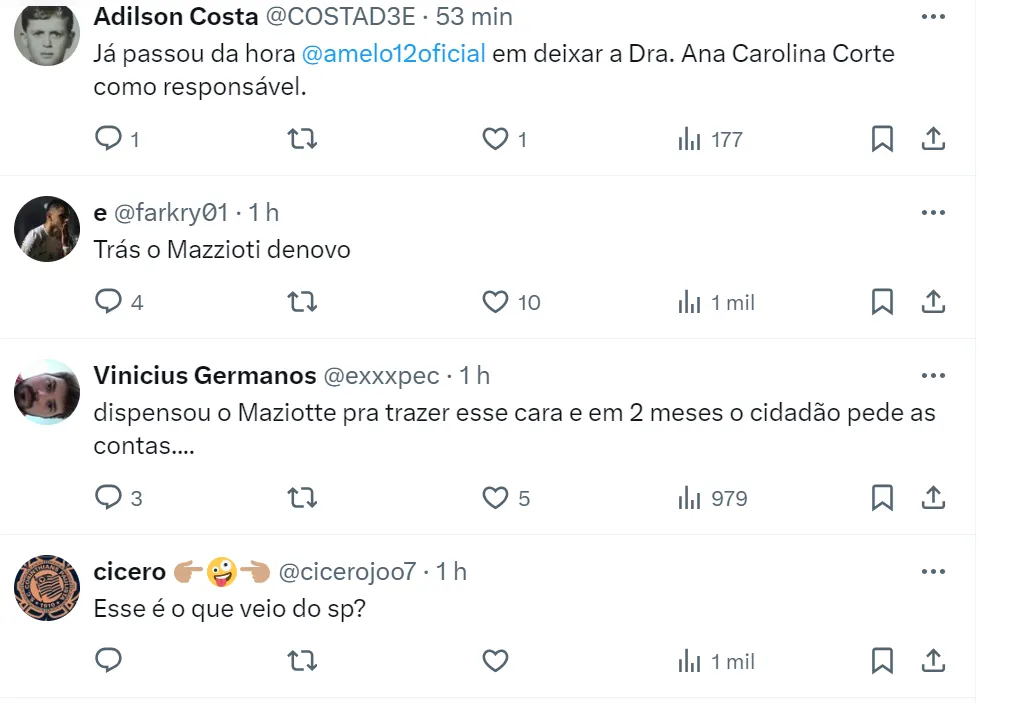Open more options on Vinicius Germanos's tweet
The width and height of the screenshot is (1015, 703).
(x=932, y=375)
